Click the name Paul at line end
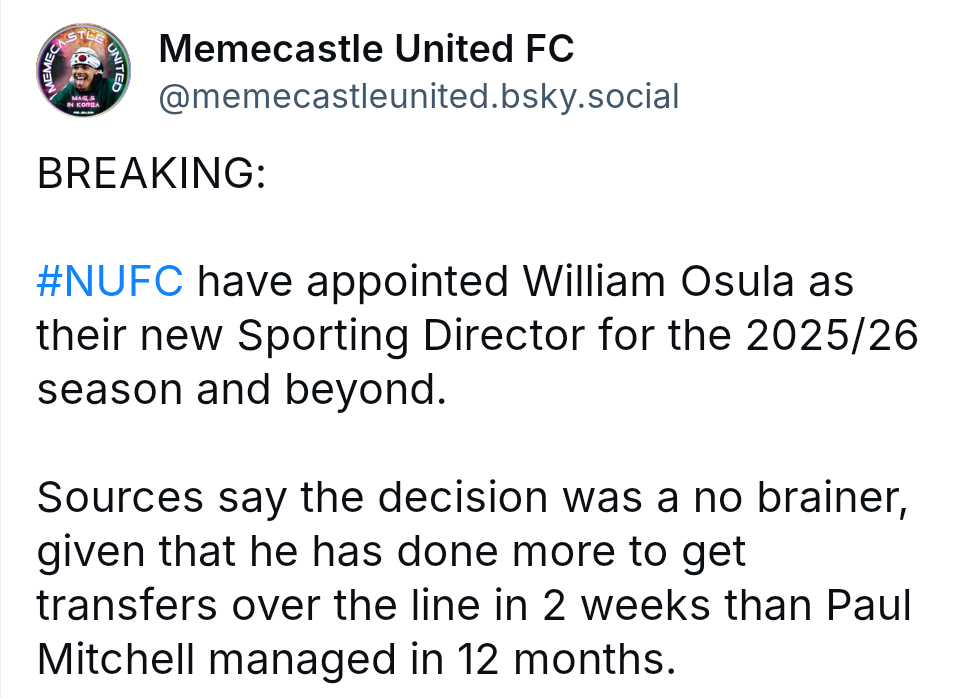This screenshot has height=698, width=960. (869, 605)
